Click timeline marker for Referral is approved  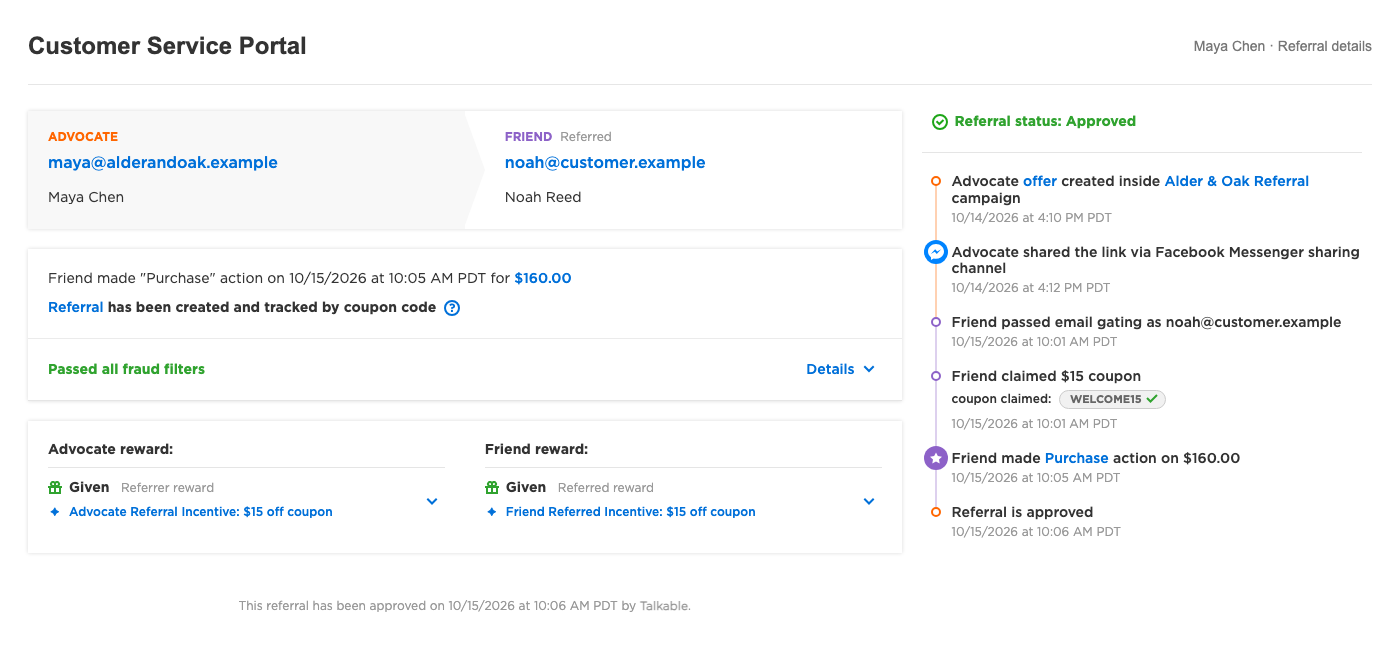pos(936,512)
